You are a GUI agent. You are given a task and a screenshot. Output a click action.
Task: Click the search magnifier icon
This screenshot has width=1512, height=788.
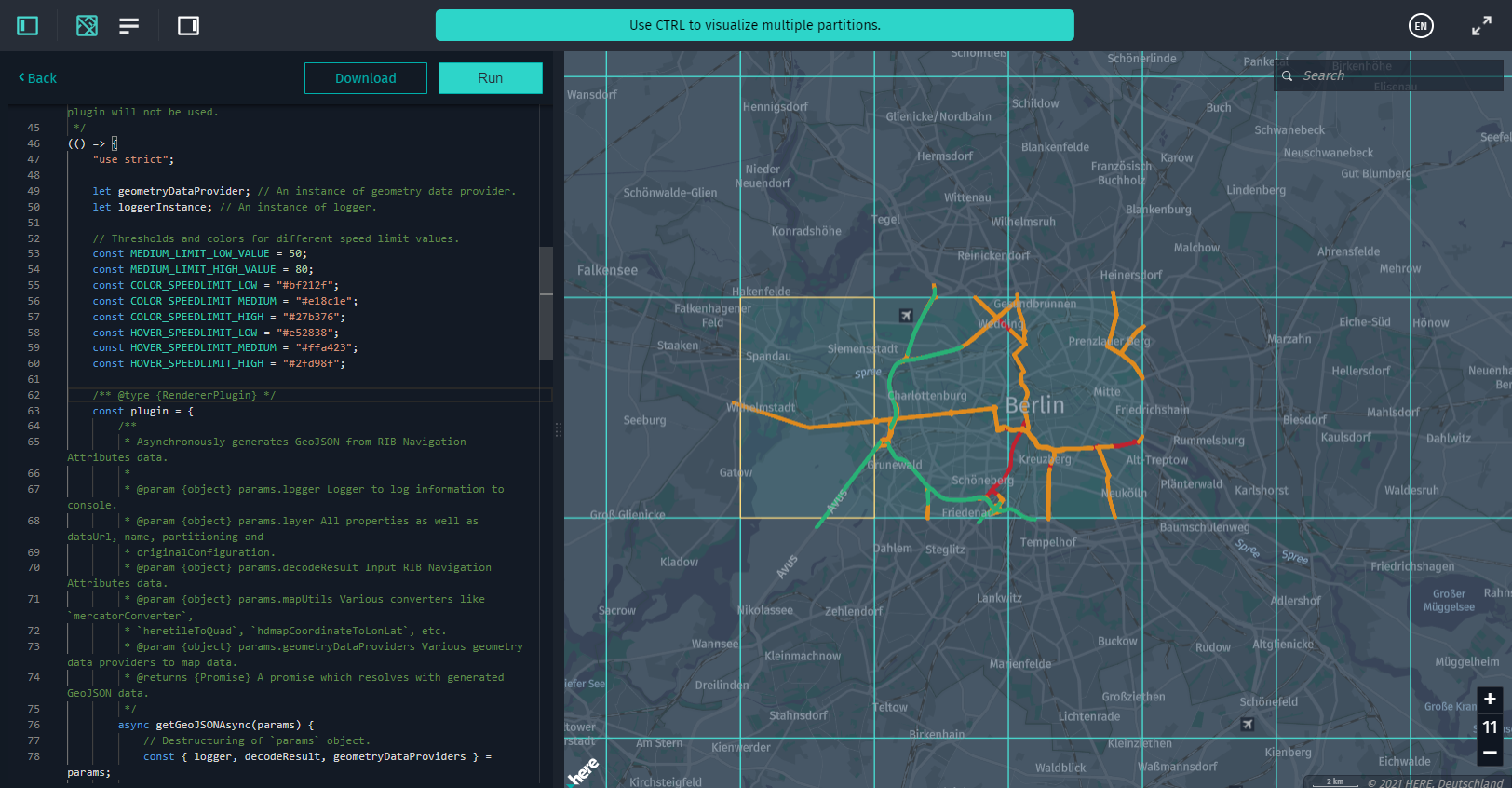[x=1288, y=76]
